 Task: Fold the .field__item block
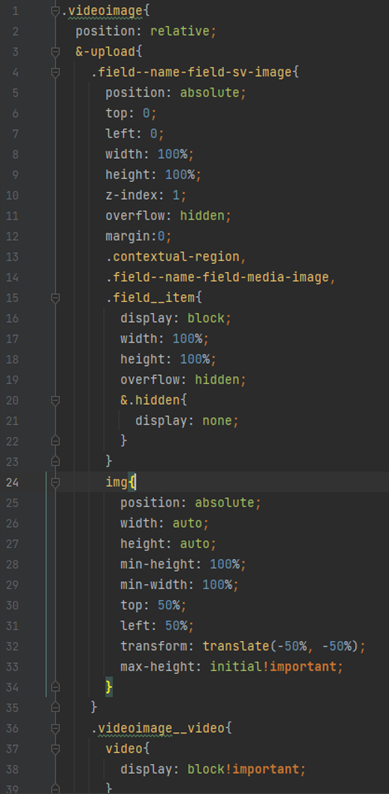point(55,298)
